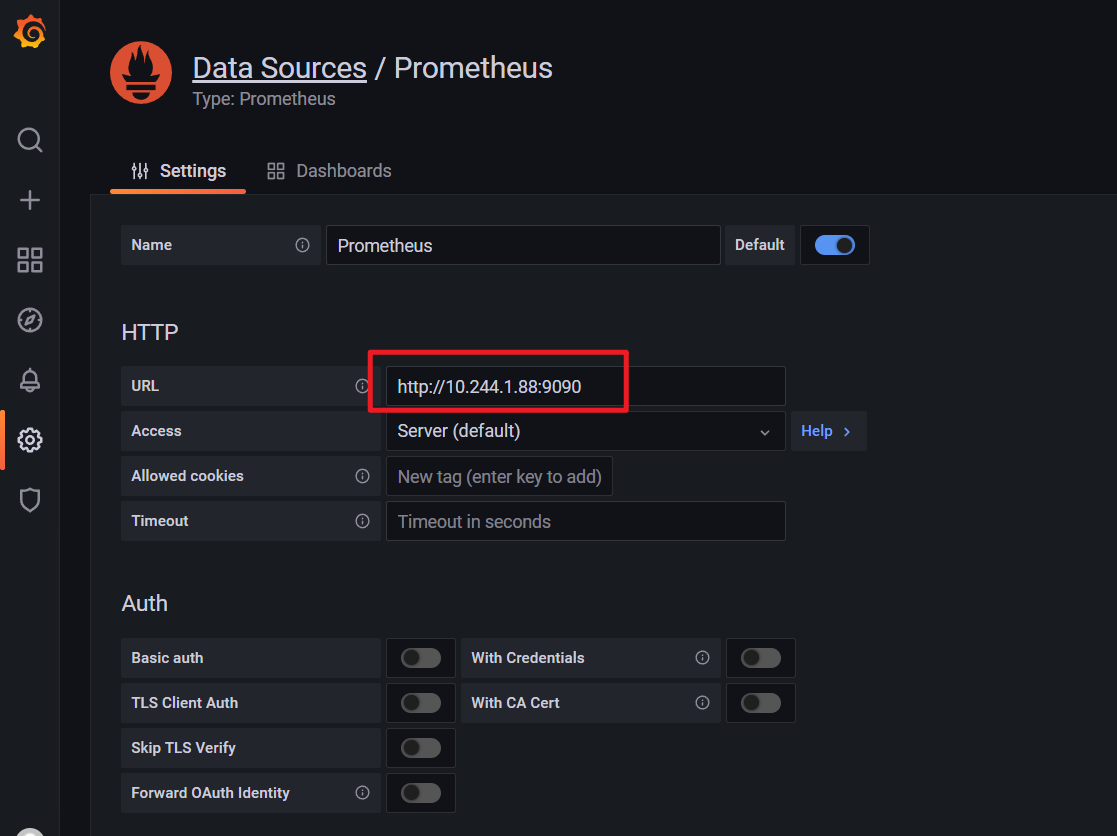The width and height of the screenshot is (1117, 836).
Task: Click the info icon beside Name
Action: point(303,245)
